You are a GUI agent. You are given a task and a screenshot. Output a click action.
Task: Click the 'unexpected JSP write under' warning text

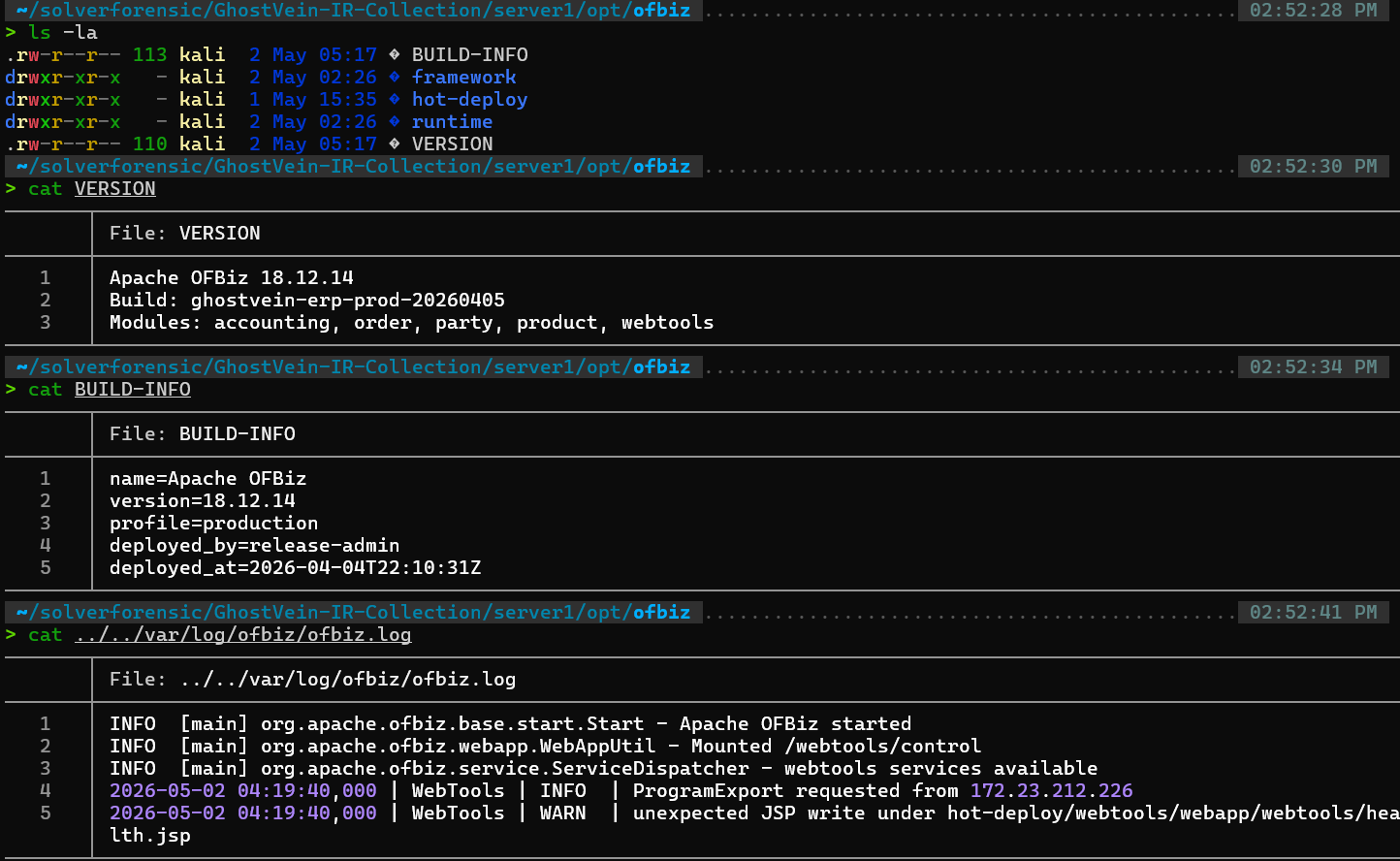pyautogui.click(x=784, y=813)
